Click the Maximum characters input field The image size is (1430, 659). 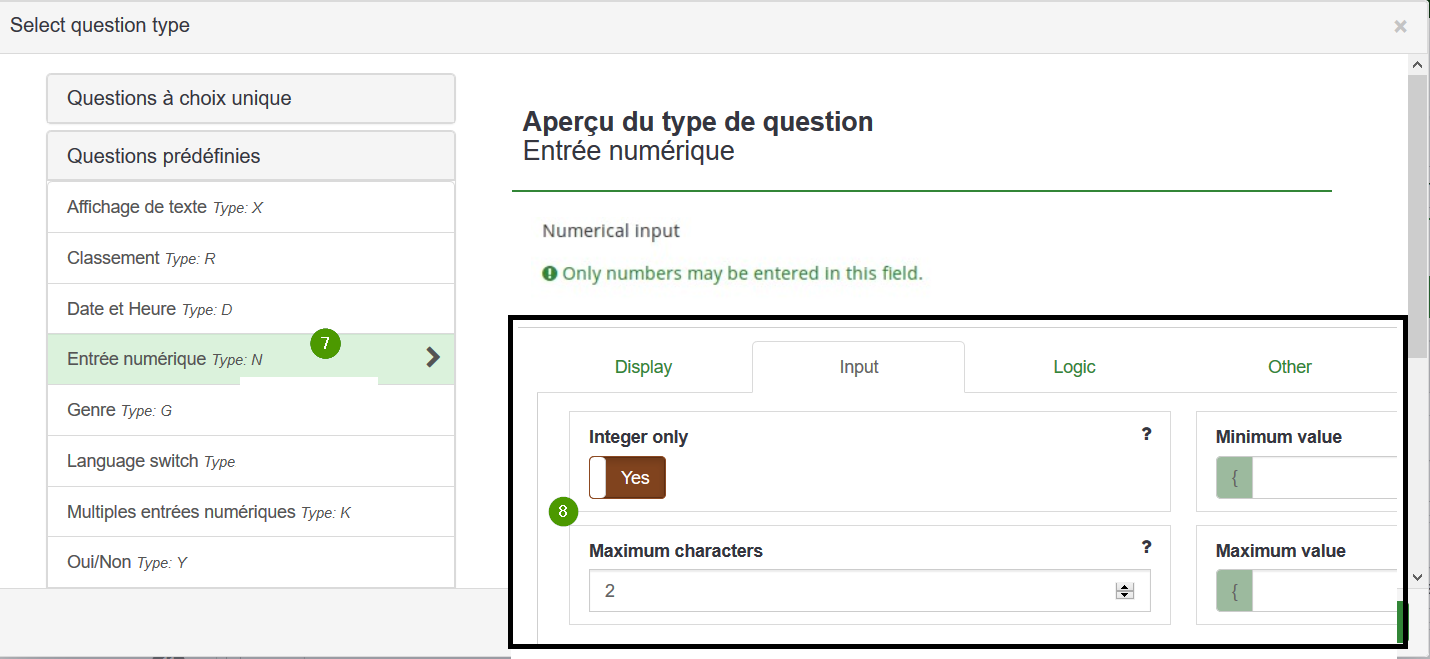[x=850, y=591]
